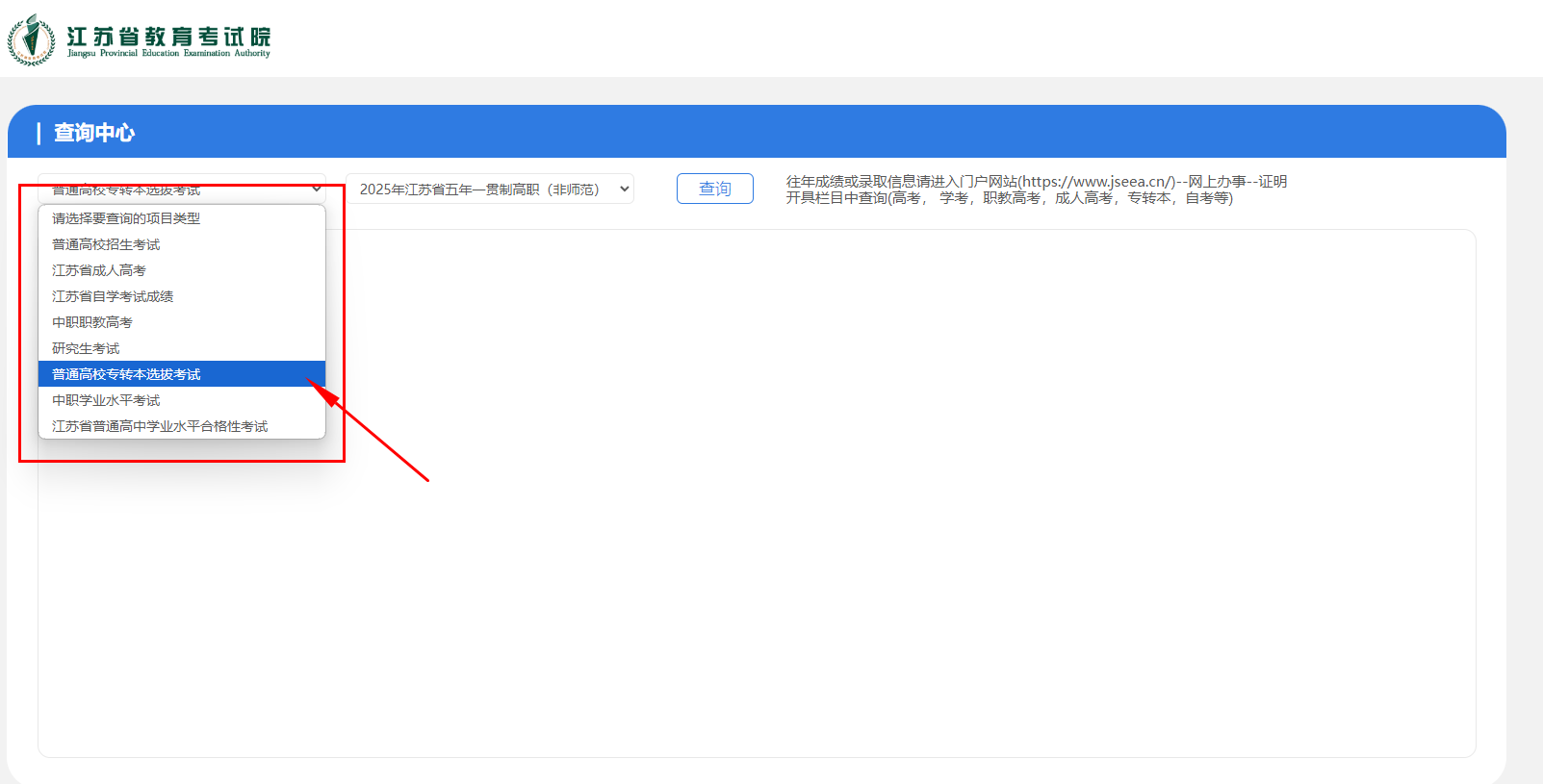Pick 中职学业水平考试 option

pos(106,400)
